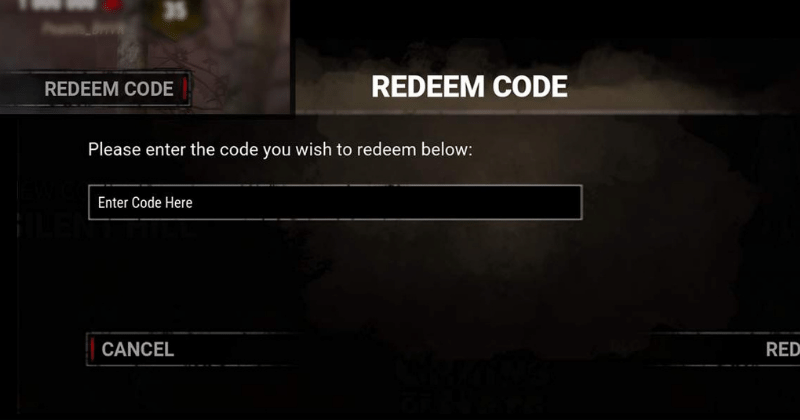Click the 'Please enter the code' instruction text
Screen dimensions: 800x420
[x=280, y=150]
